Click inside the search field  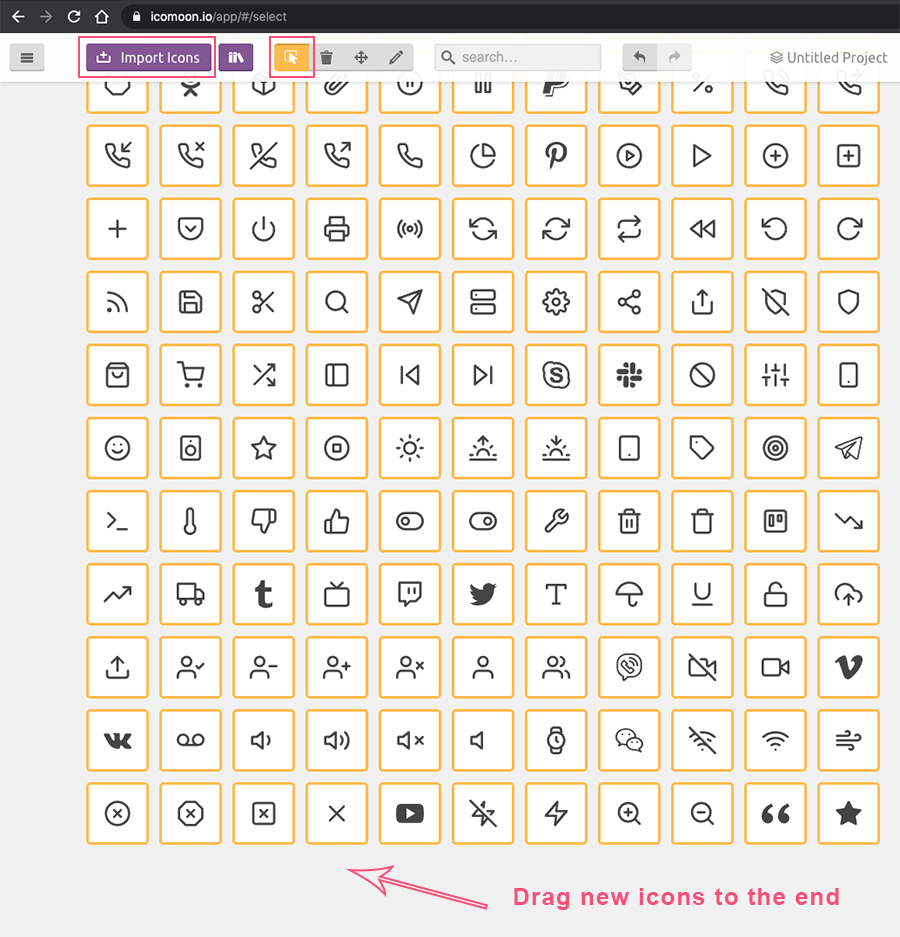point(517,57)
